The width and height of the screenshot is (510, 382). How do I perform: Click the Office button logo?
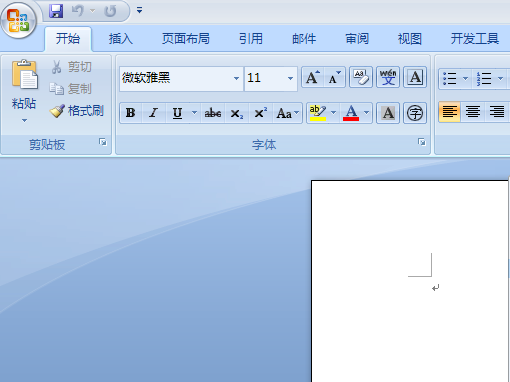pos(19,21)
